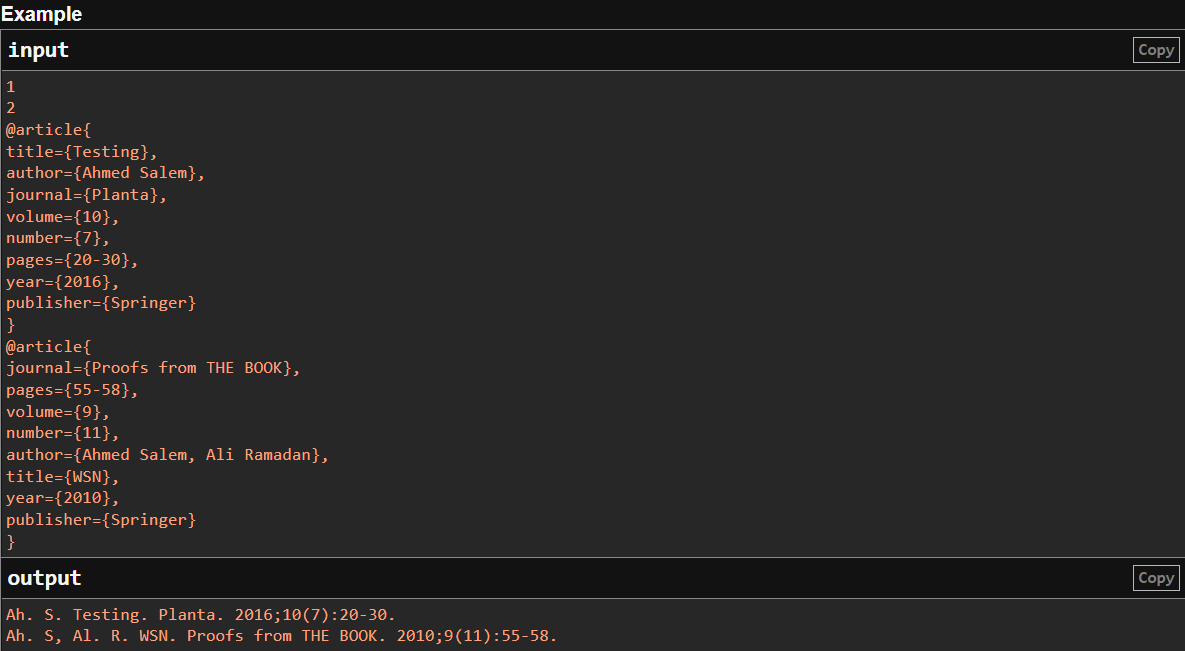Click the output section header
This screenshot has height=651, width=1185.
click(x=45, y=578)
